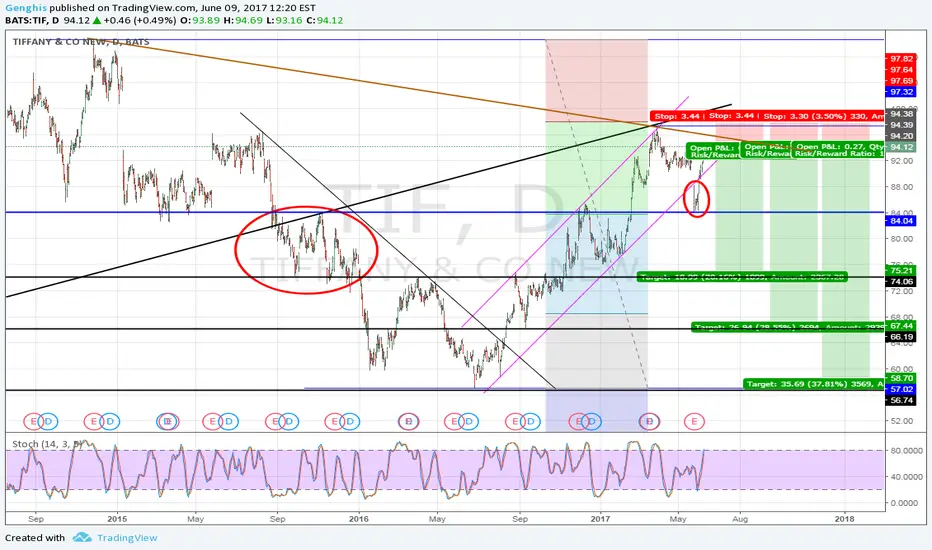This screenshot has width=932, height=550.
Task: Click the green 67.44 target label
Action: tap(901, 326)
